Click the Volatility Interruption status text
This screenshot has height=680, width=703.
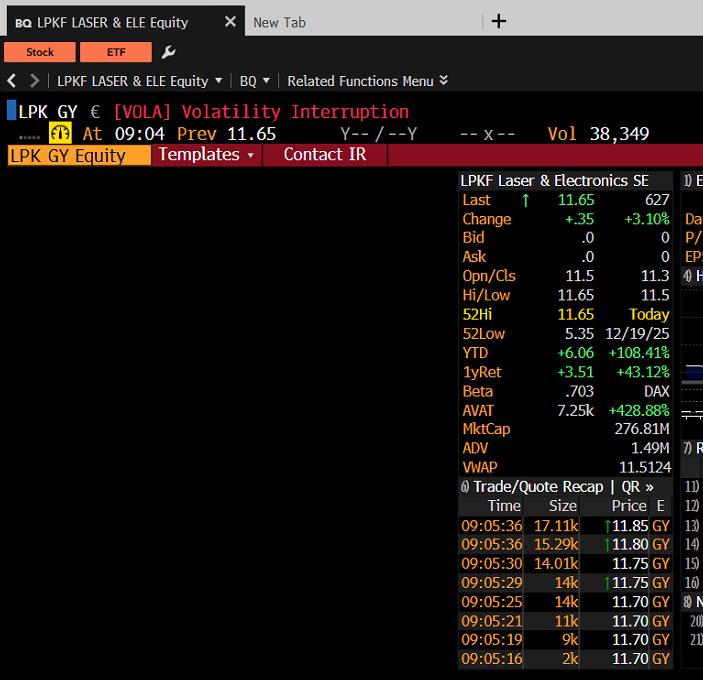(x=295, y=112)
